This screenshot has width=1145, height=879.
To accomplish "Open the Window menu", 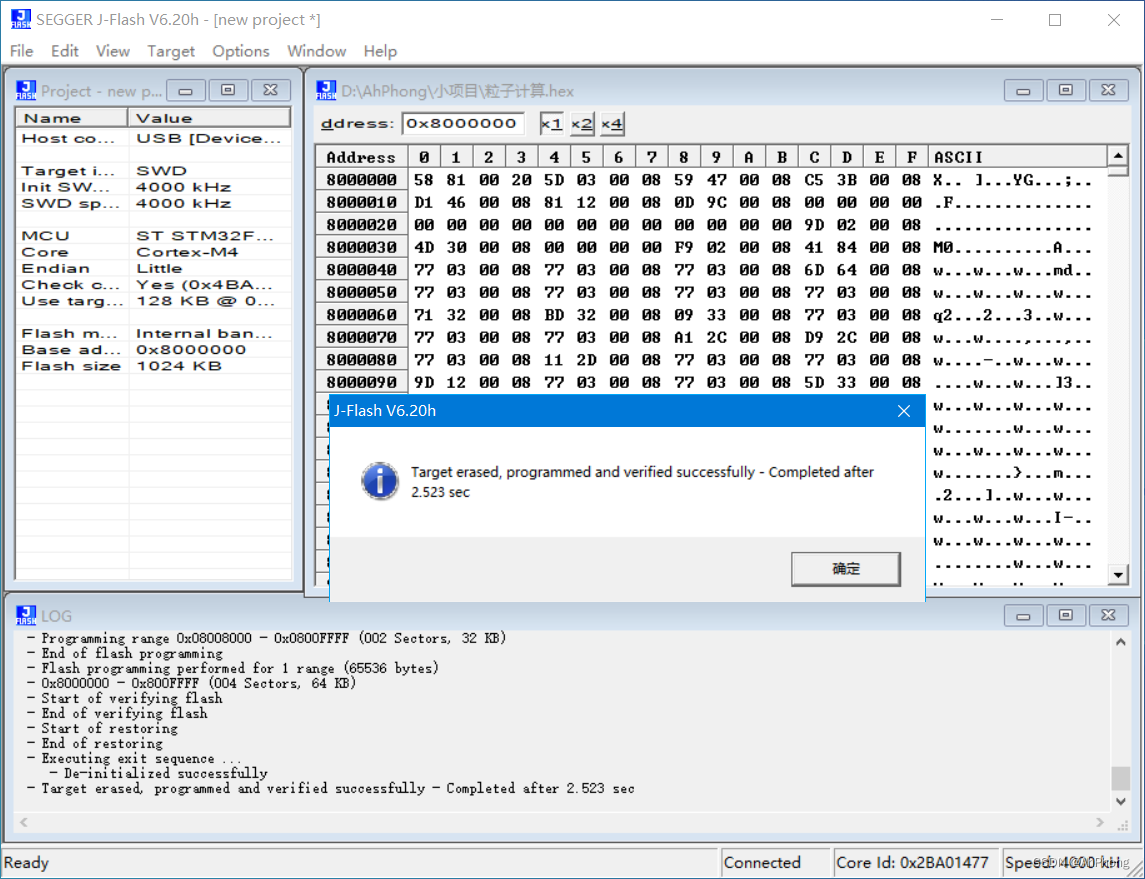I will tap(316, 51).
